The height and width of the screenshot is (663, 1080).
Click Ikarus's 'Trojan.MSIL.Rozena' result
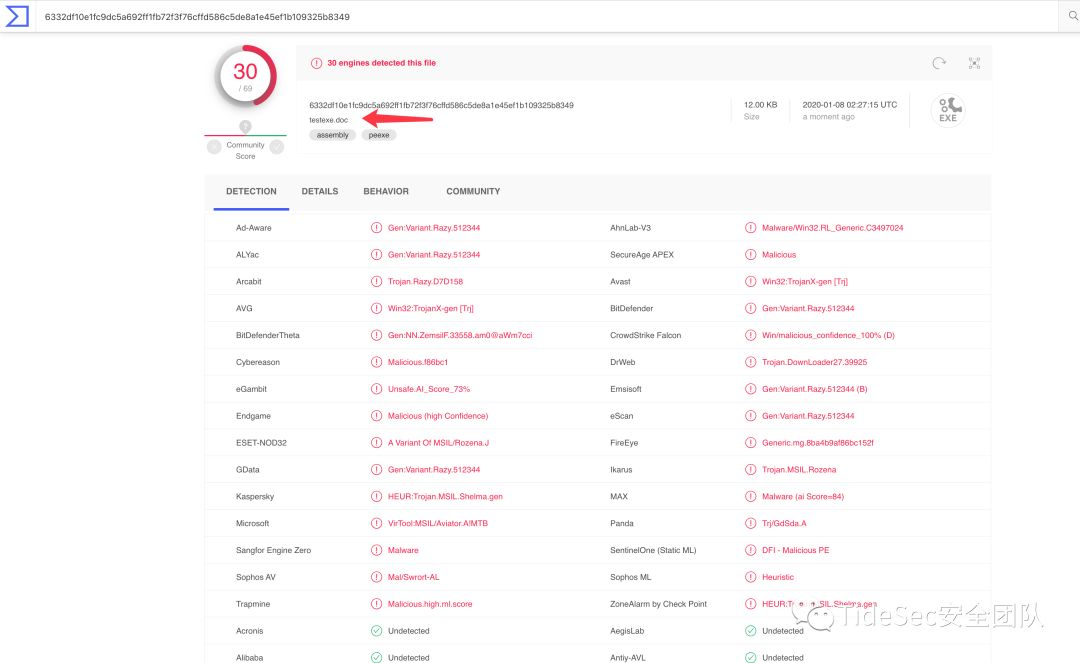click(799, 470)
